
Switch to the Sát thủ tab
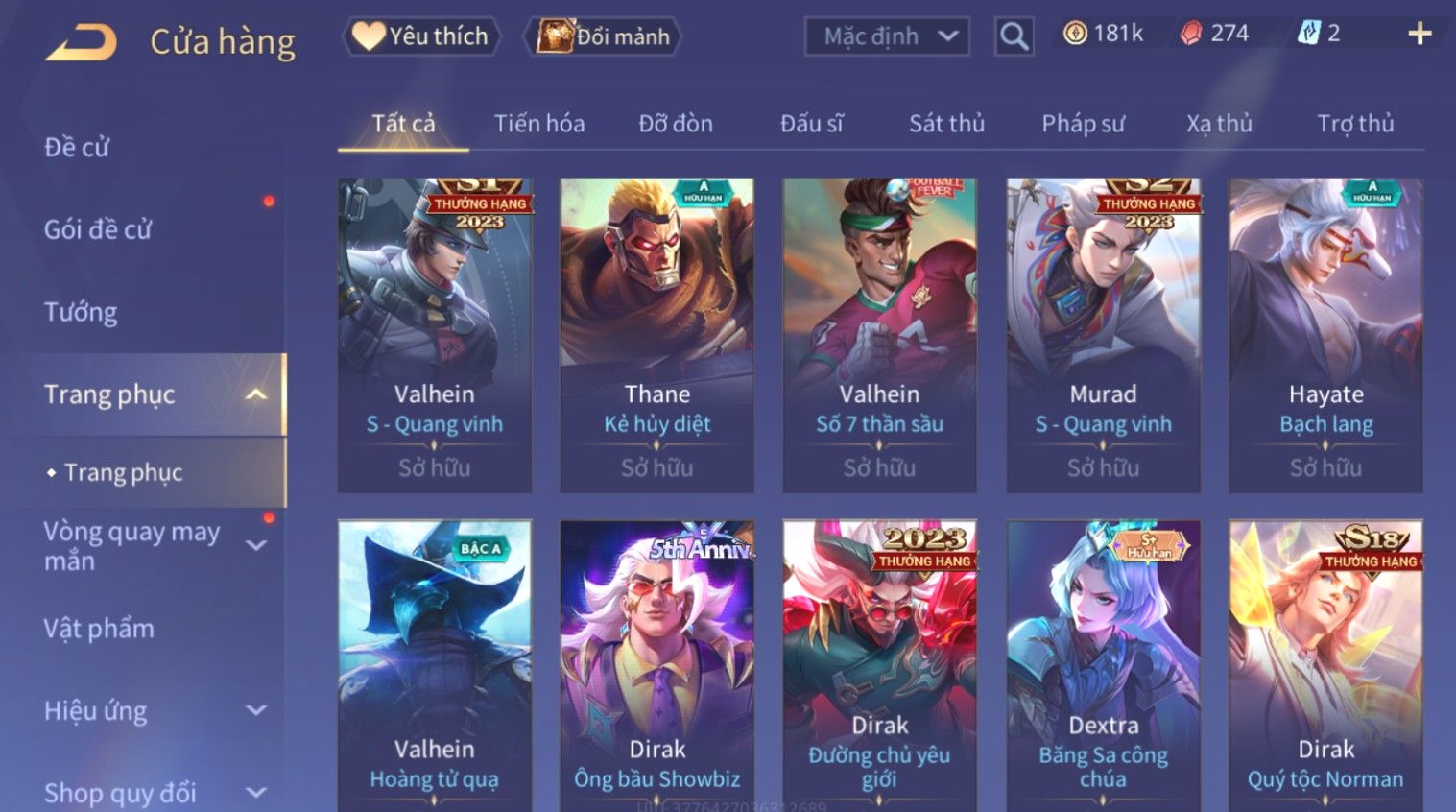946,124
